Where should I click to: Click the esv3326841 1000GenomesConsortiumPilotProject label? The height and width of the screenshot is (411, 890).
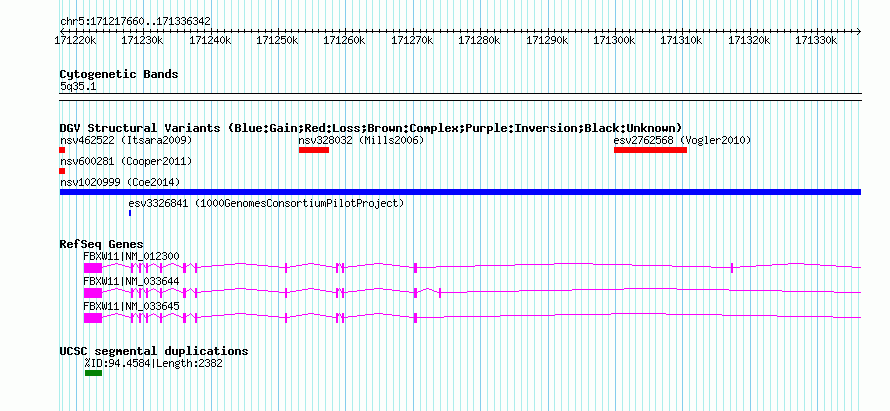click(x=266, y=203)
